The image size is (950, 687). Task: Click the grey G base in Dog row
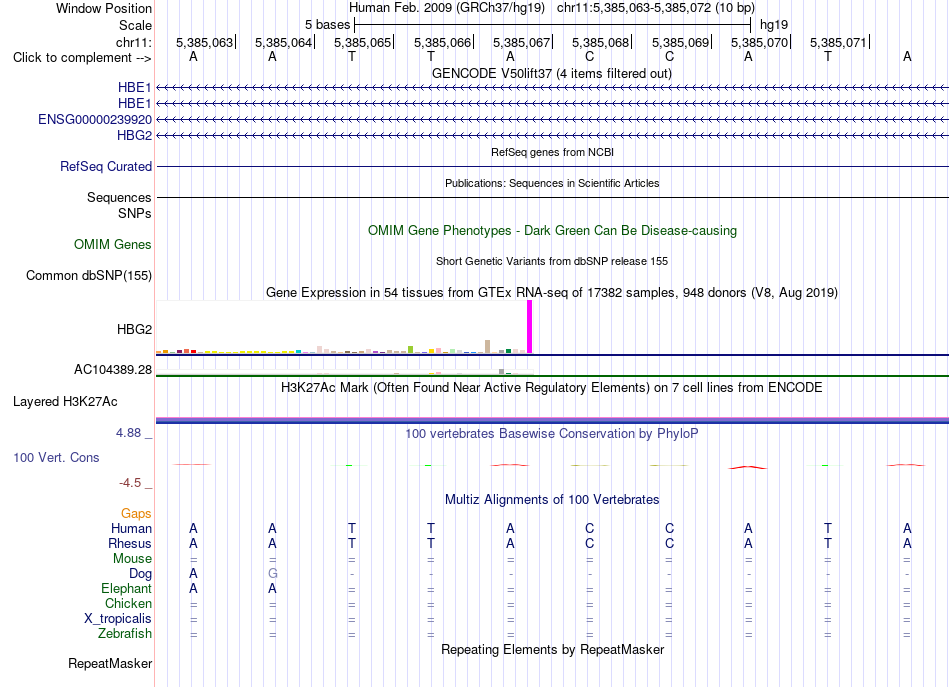(273, 573)
